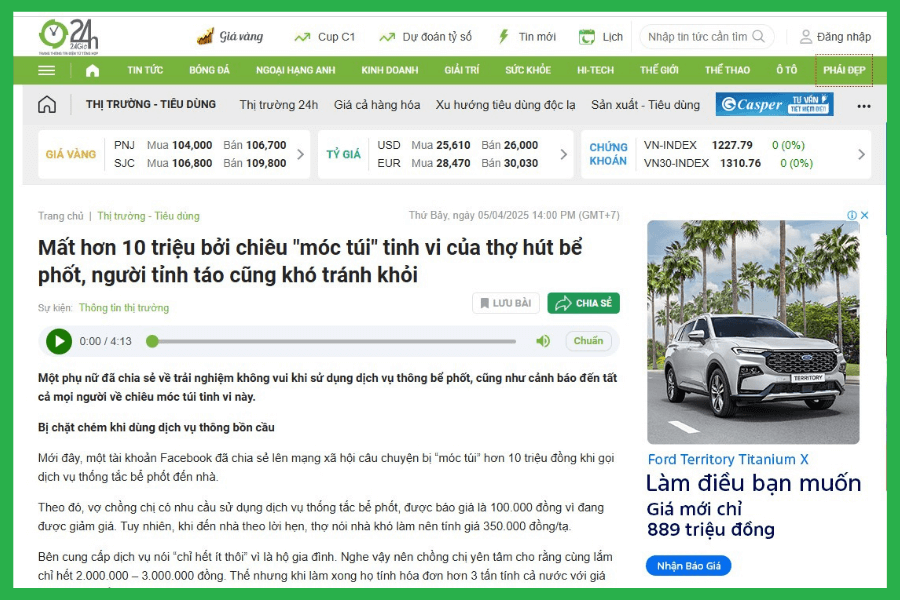Screen dimensions: 900x600
Task: Click the category bar home icon
Action: point(47,105)
